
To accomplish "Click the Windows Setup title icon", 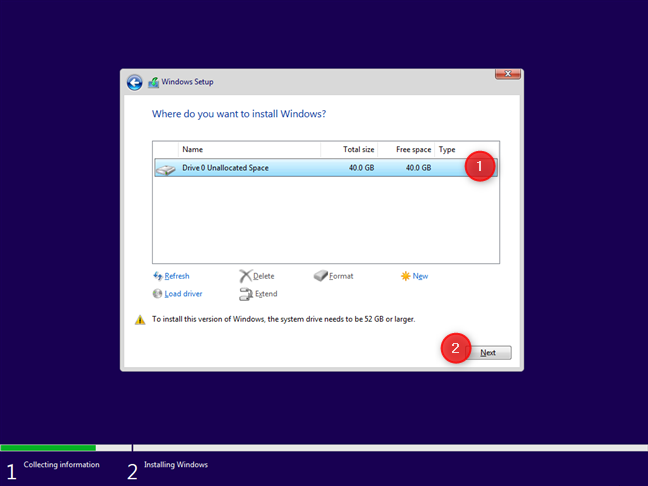I will point(153,82).
